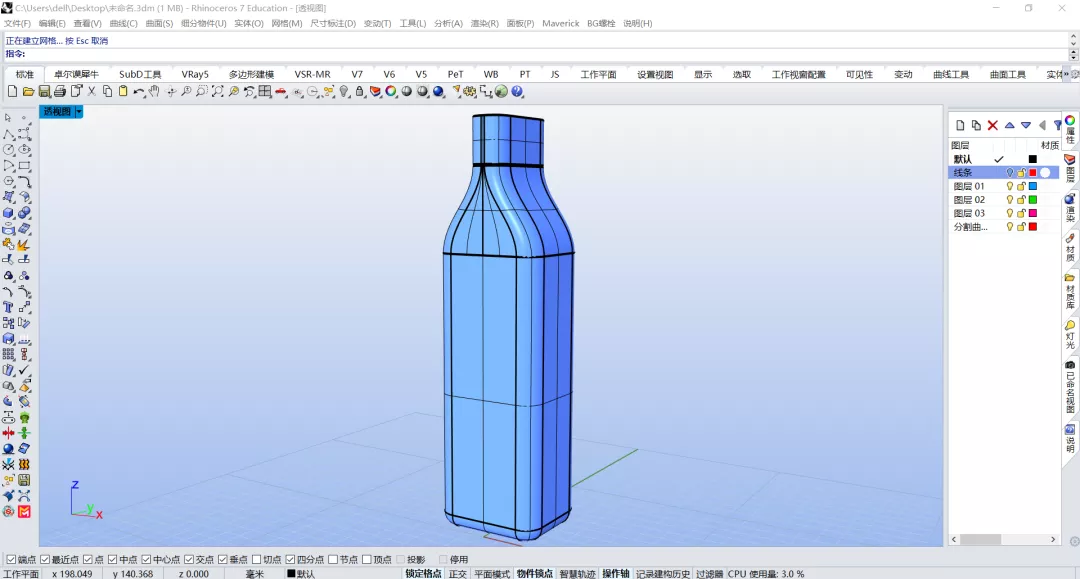Screen dimensions: 1080x579
Task: Click the 正交 status bar button
Action: 458,573
